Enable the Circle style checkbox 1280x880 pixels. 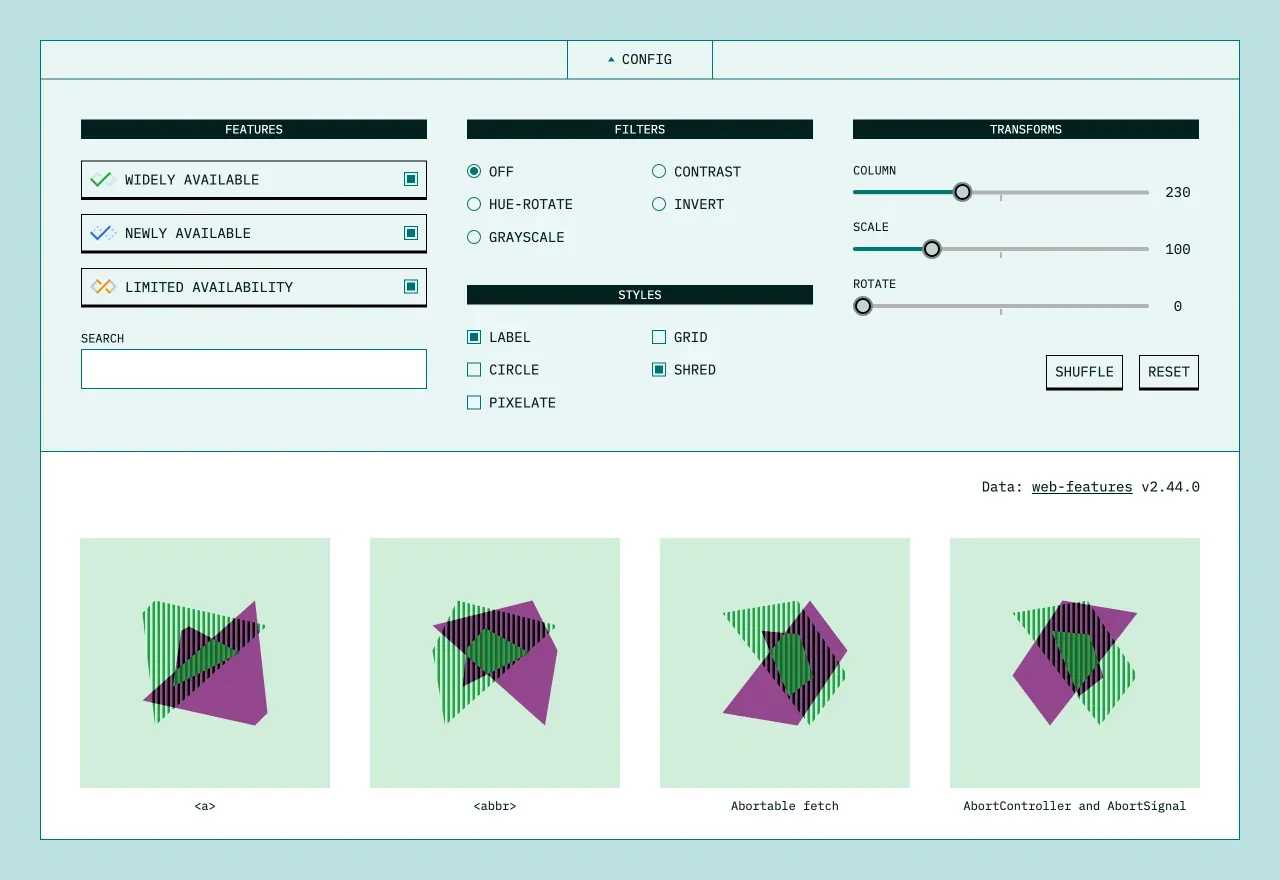click(474, 370)
